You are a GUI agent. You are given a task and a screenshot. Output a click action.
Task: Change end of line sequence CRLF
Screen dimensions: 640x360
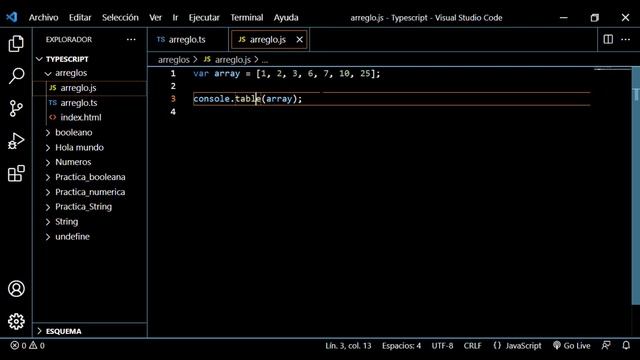pos(472,345)
